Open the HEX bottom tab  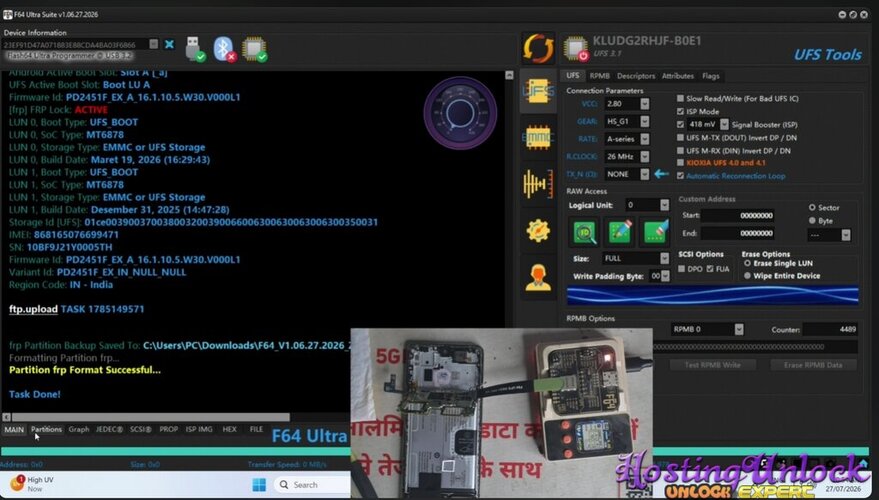(x=230, y=429)
